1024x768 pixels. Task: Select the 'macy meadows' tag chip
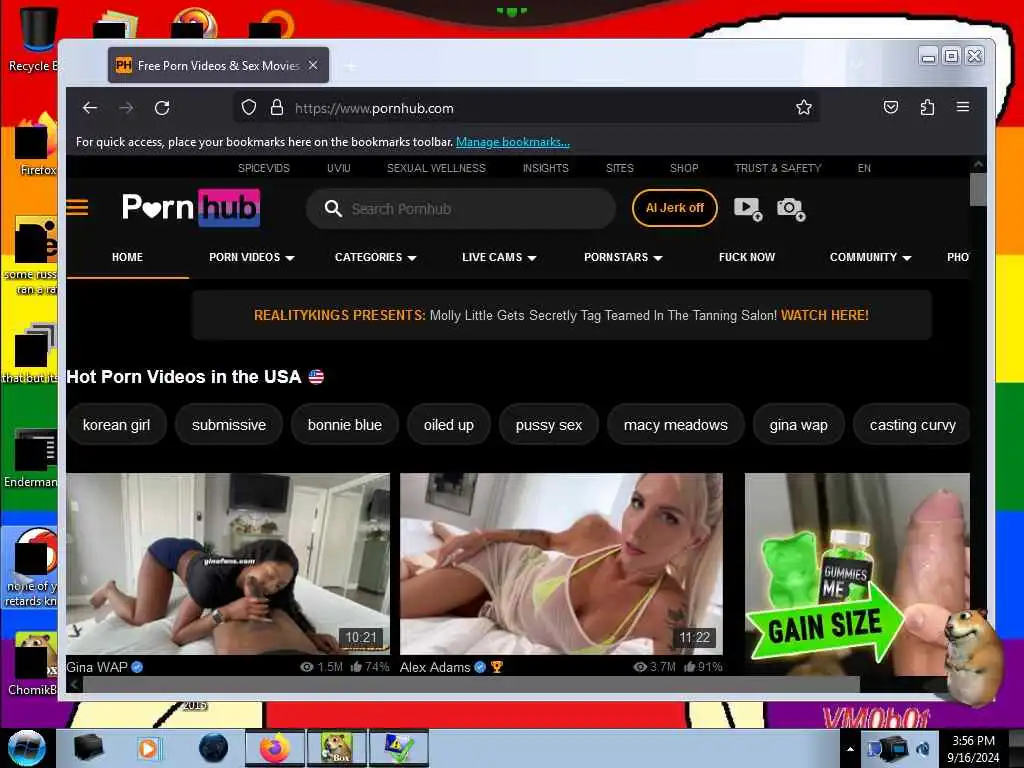click(x=675, y=425)
